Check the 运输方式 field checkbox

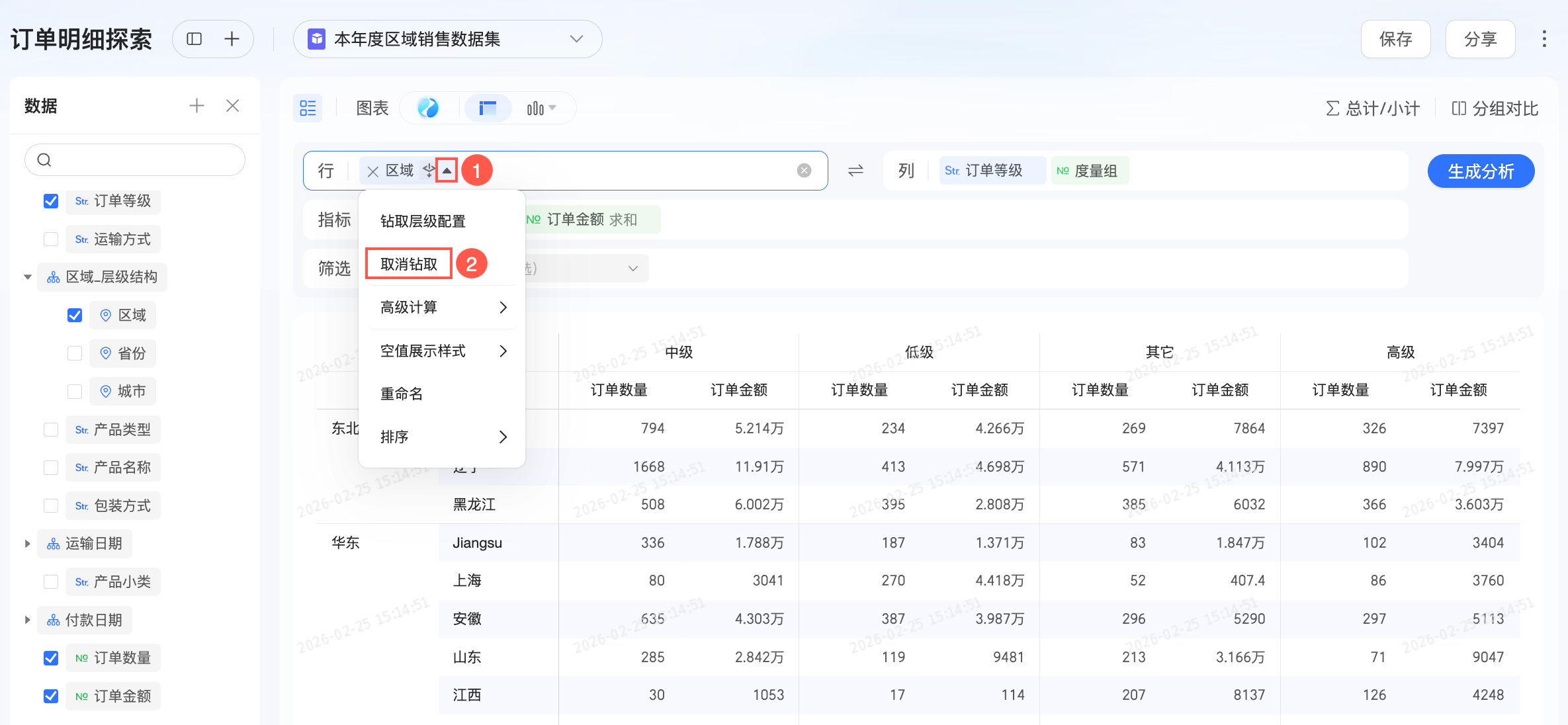(51, 239)
